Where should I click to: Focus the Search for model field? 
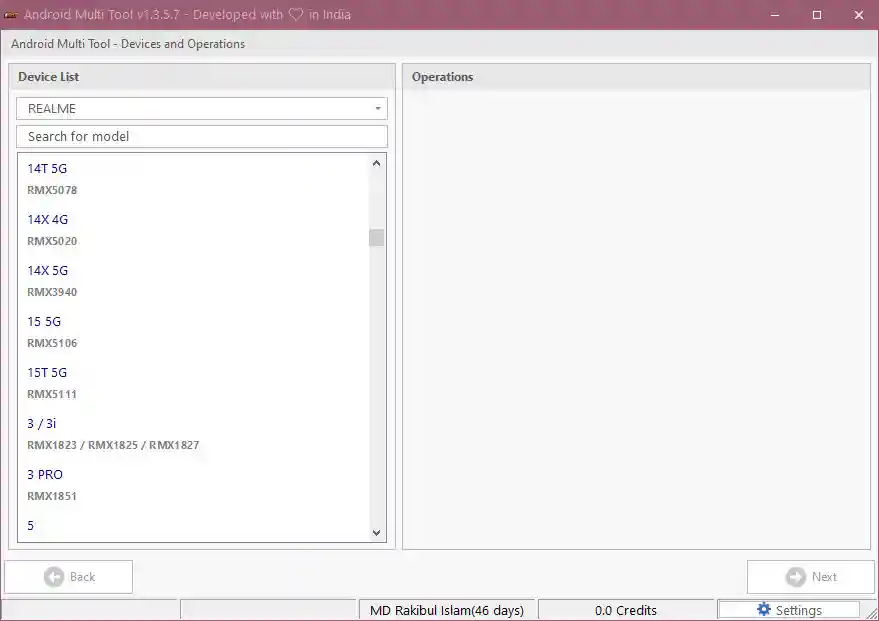point(201,137)
